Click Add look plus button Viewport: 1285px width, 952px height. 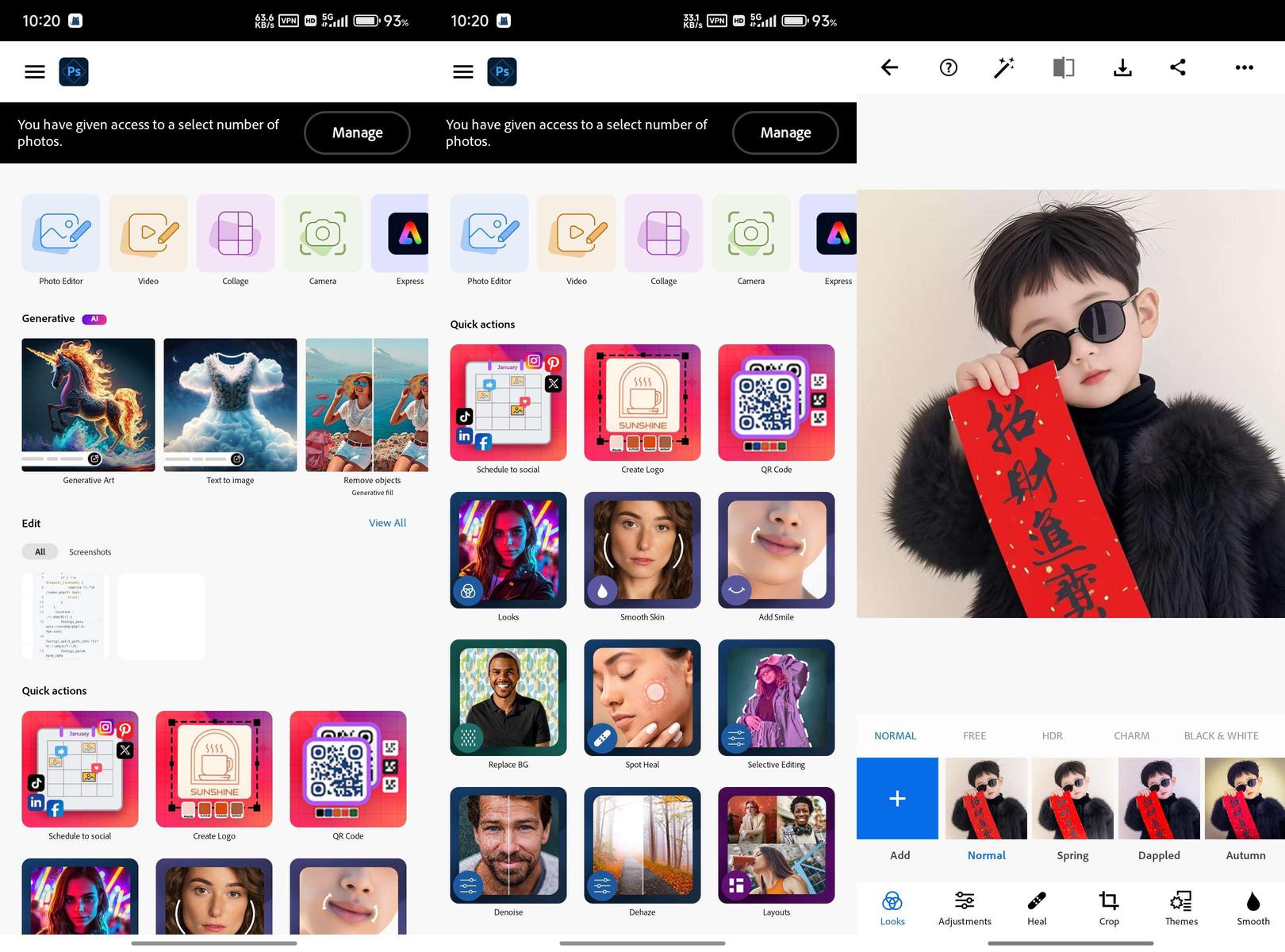[x=897, y=798]
